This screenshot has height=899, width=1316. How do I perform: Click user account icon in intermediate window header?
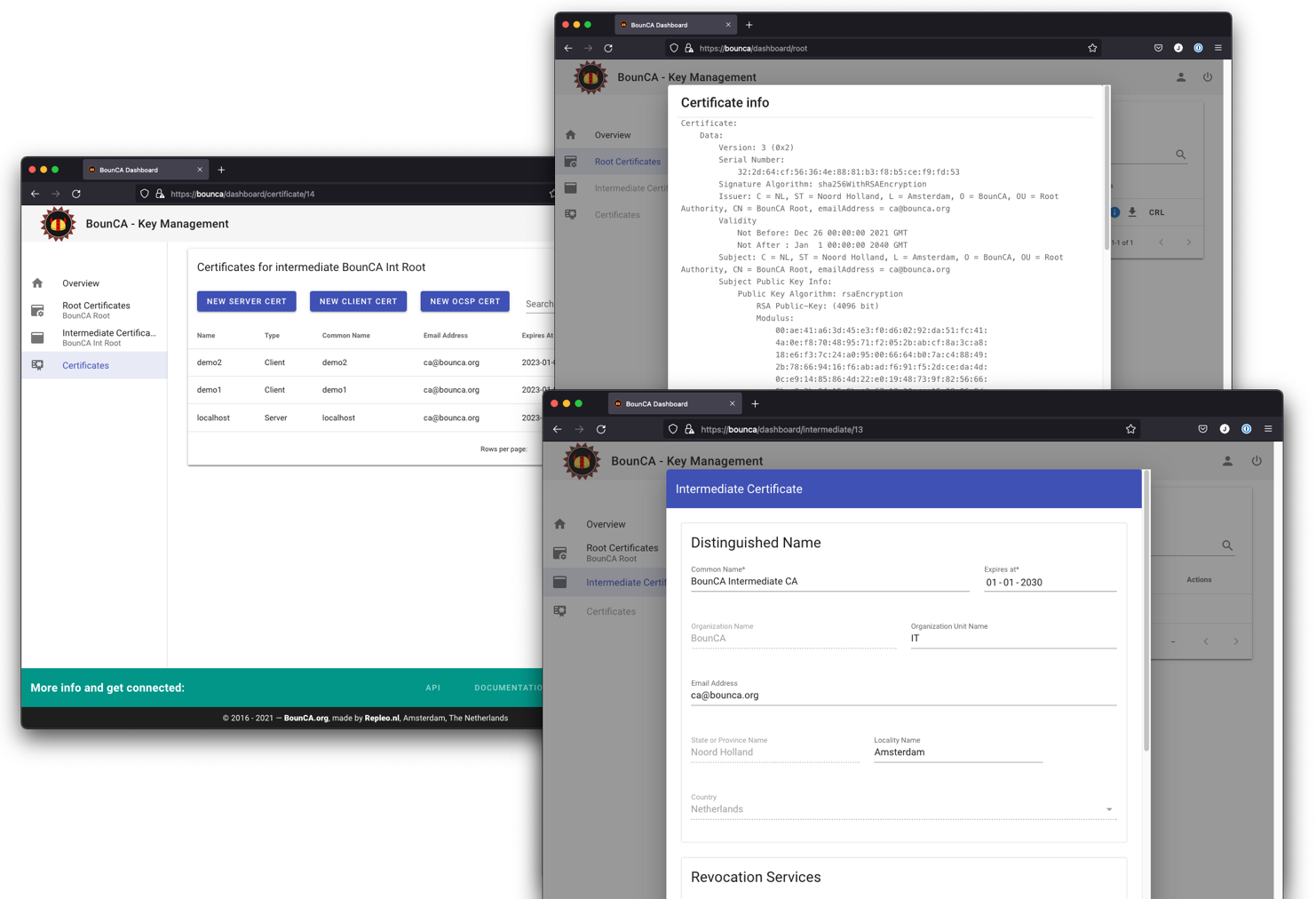1227,461
